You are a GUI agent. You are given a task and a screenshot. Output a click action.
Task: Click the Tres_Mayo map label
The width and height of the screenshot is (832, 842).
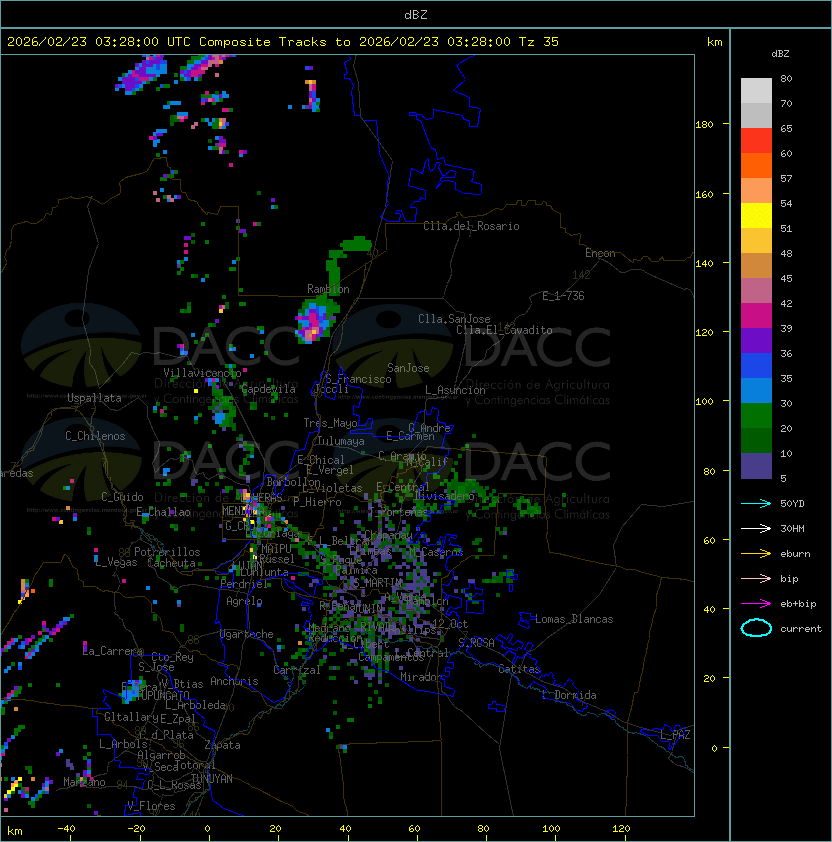(330, 423)
